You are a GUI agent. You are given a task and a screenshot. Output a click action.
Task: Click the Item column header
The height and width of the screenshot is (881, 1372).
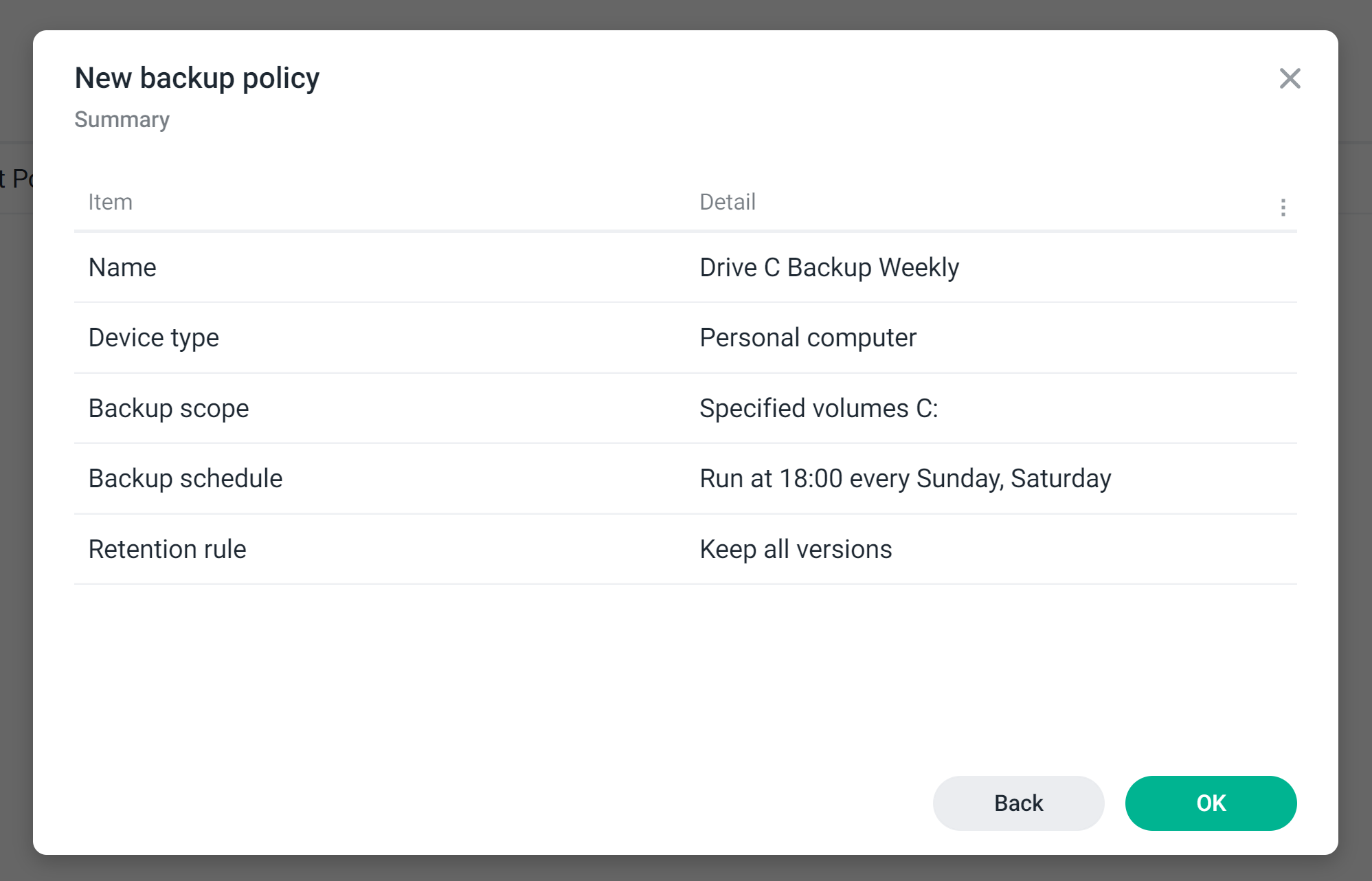(x=110, y=201)
